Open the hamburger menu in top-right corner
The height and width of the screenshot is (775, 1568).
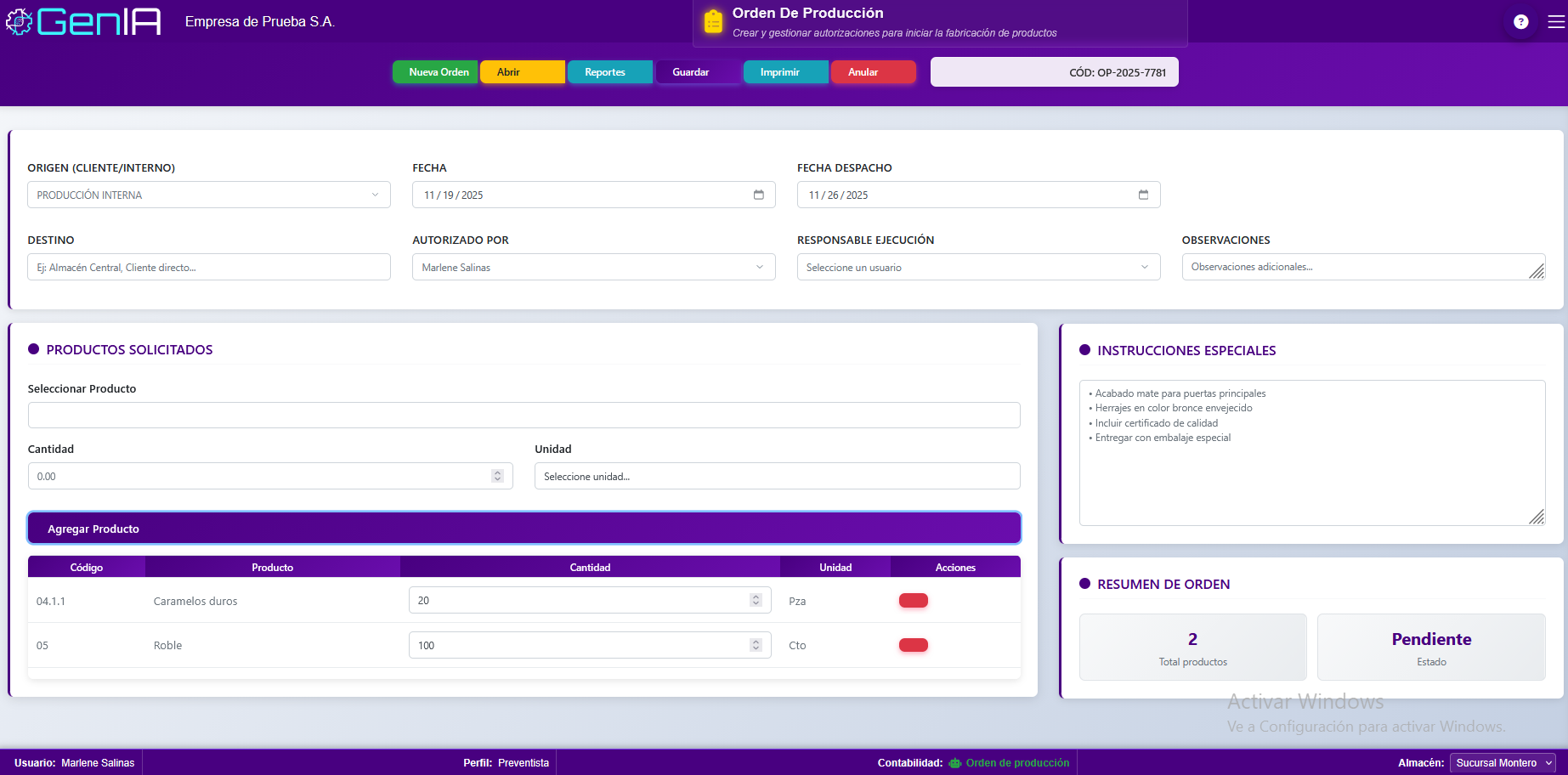pyautogui.click(x=1556, y=22)
